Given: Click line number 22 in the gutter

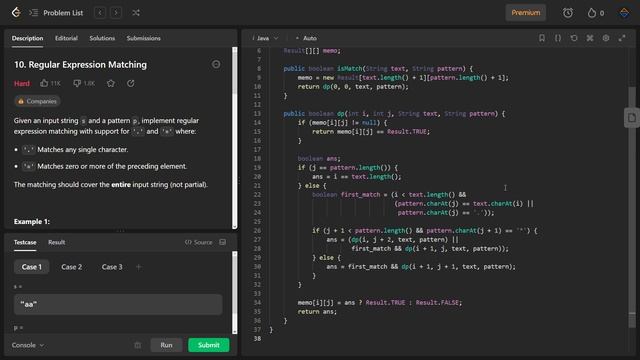Looking at the screenshot, I should coord(257,195).
